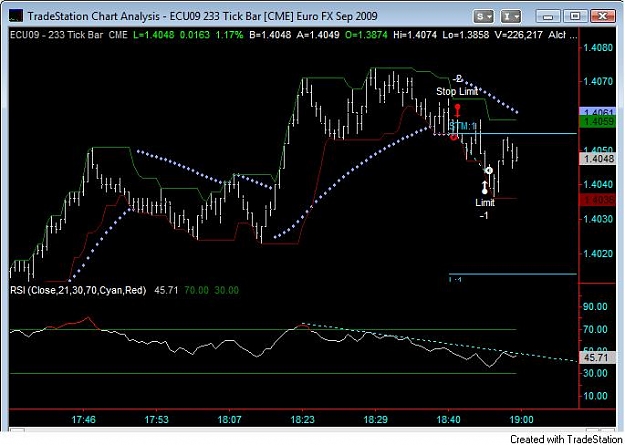
Task: Click the 45.71 RSI value tag on axis
Action: (x=596, y=358)
